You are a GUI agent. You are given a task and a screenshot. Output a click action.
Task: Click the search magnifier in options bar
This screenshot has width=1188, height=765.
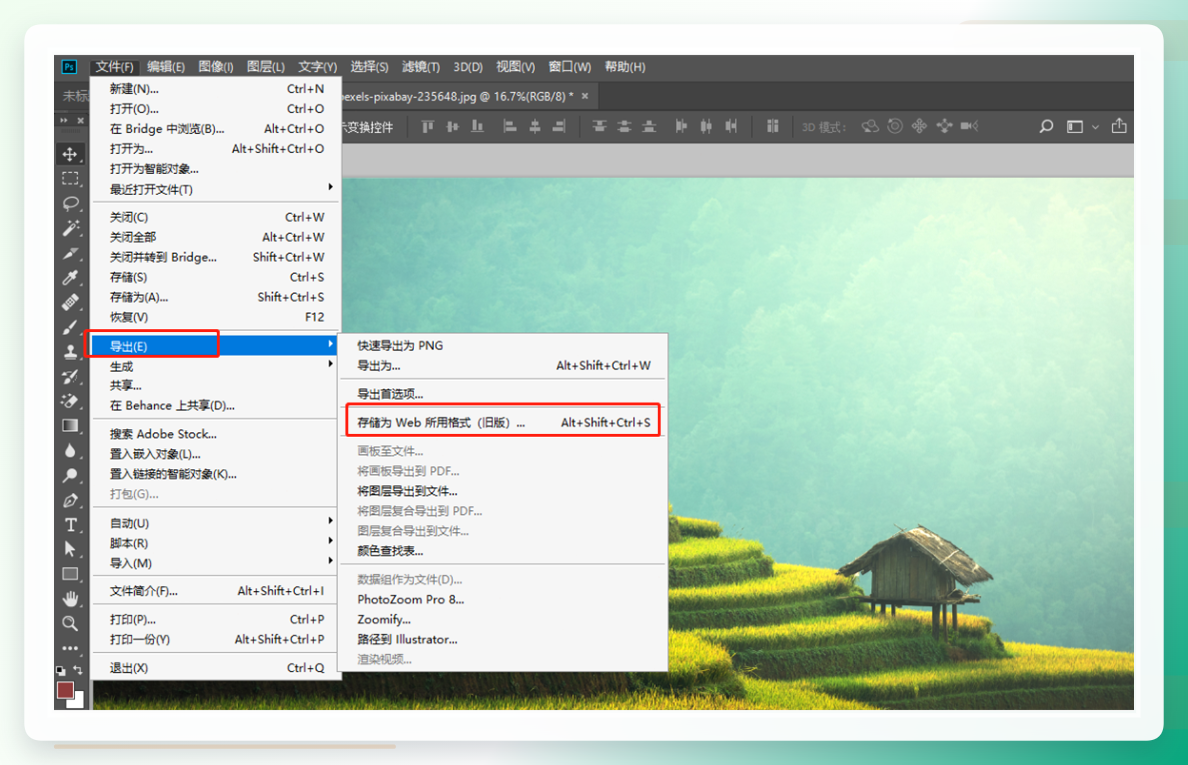click(x=1046, y=126)
